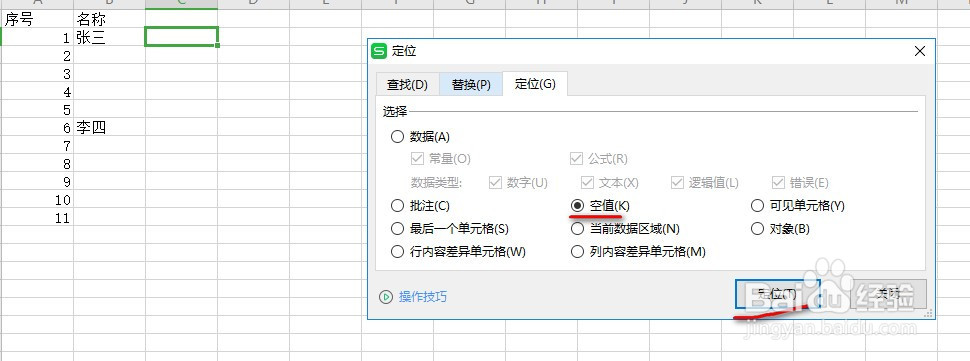This screenshot has height=361, width=970.
Task: Open the 定位(G) tab
Action: pos(535,84)
